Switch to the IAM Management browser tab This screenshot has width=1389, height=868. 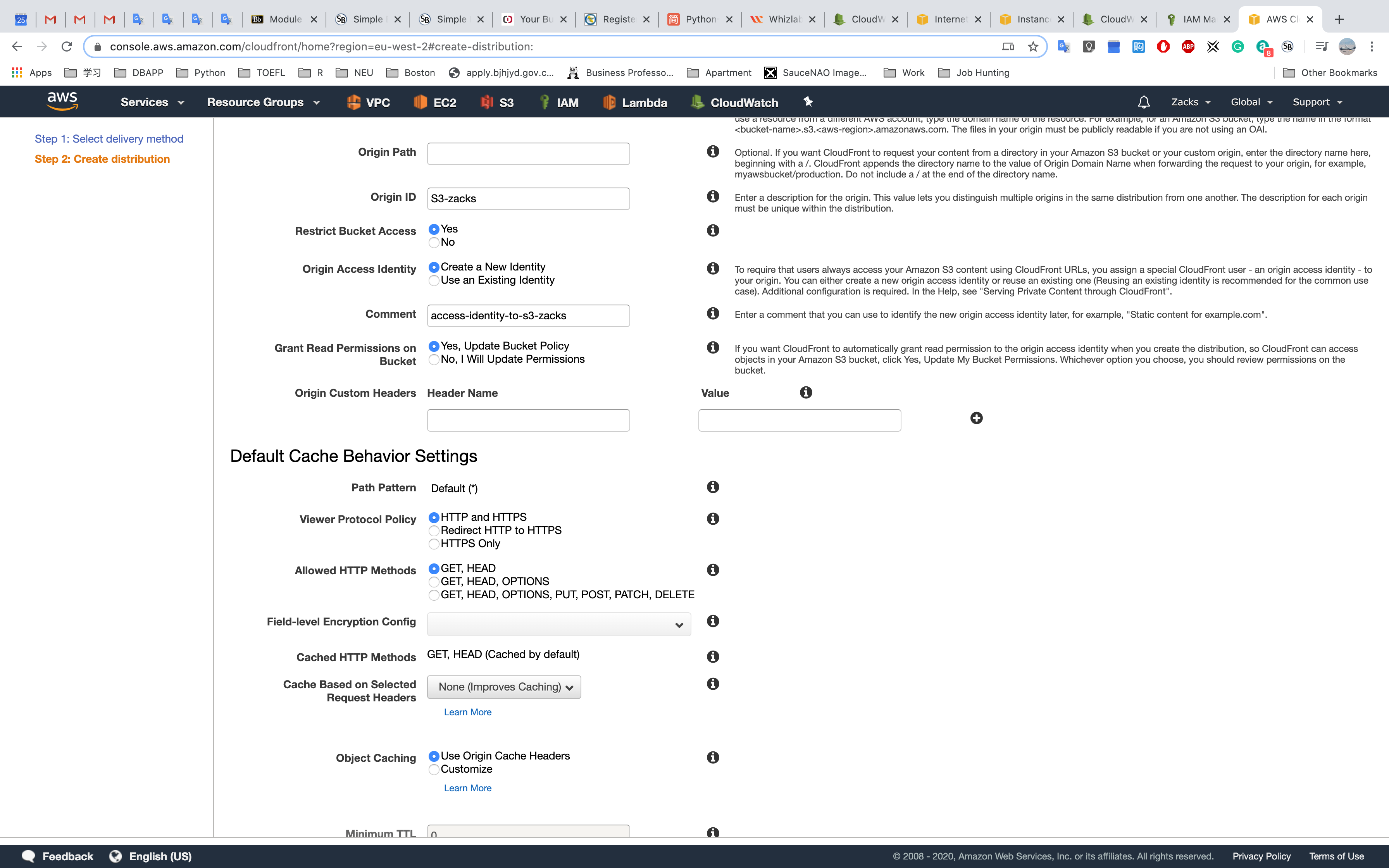pos(1197,19)
